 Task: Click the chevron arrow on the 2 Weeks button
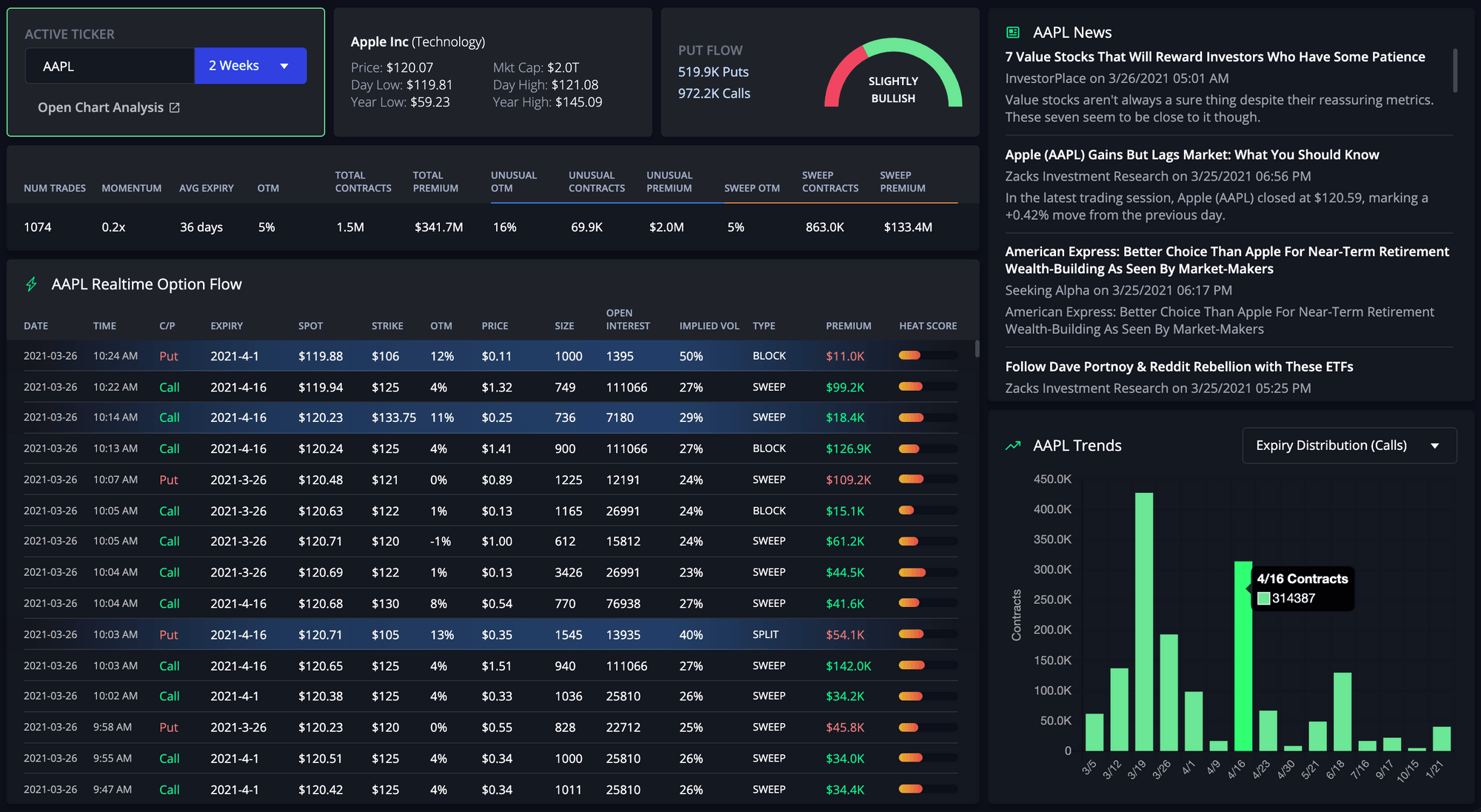click(x=284, y=66)
